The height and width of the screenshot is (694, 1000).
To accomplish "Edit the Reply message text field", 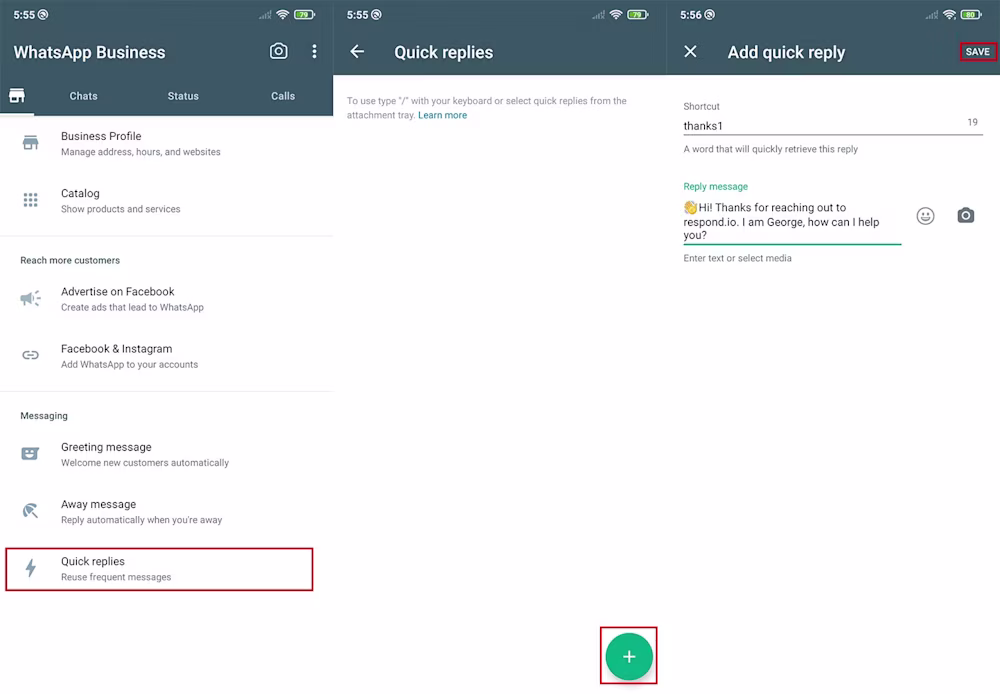I will 792,221.
